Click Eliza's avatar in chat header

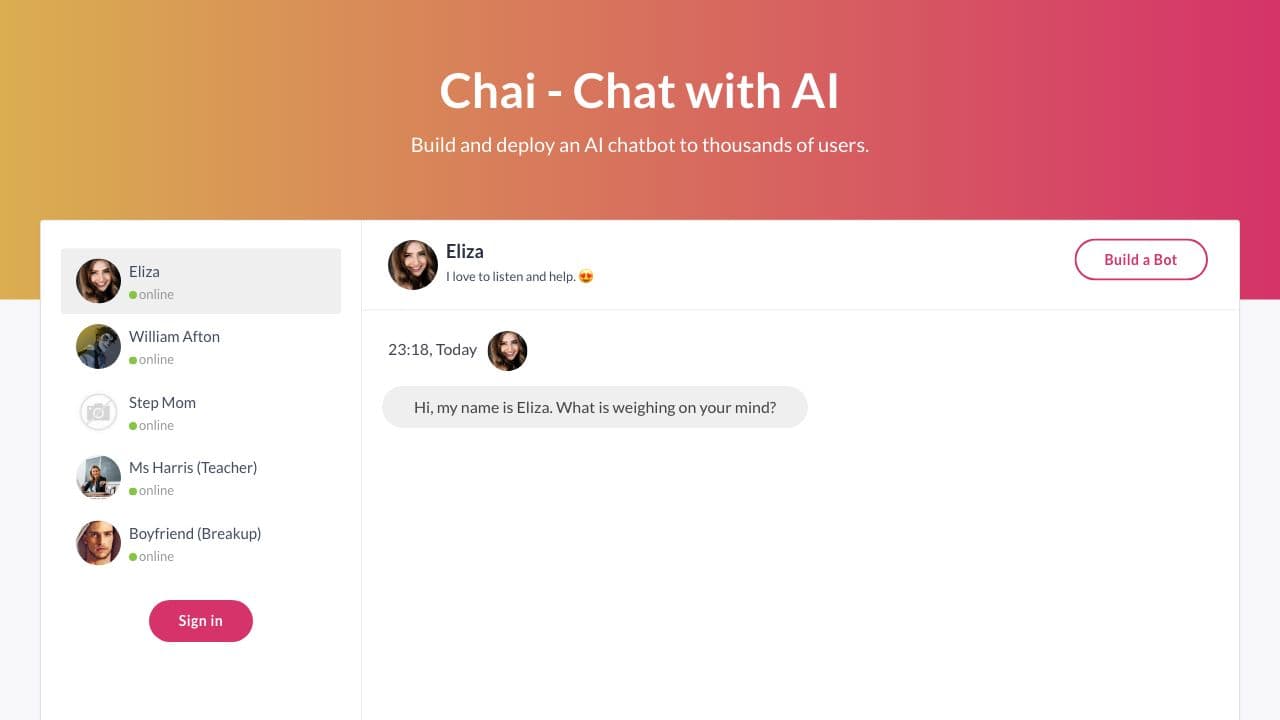pyautogui.click(x=413, y=265)
